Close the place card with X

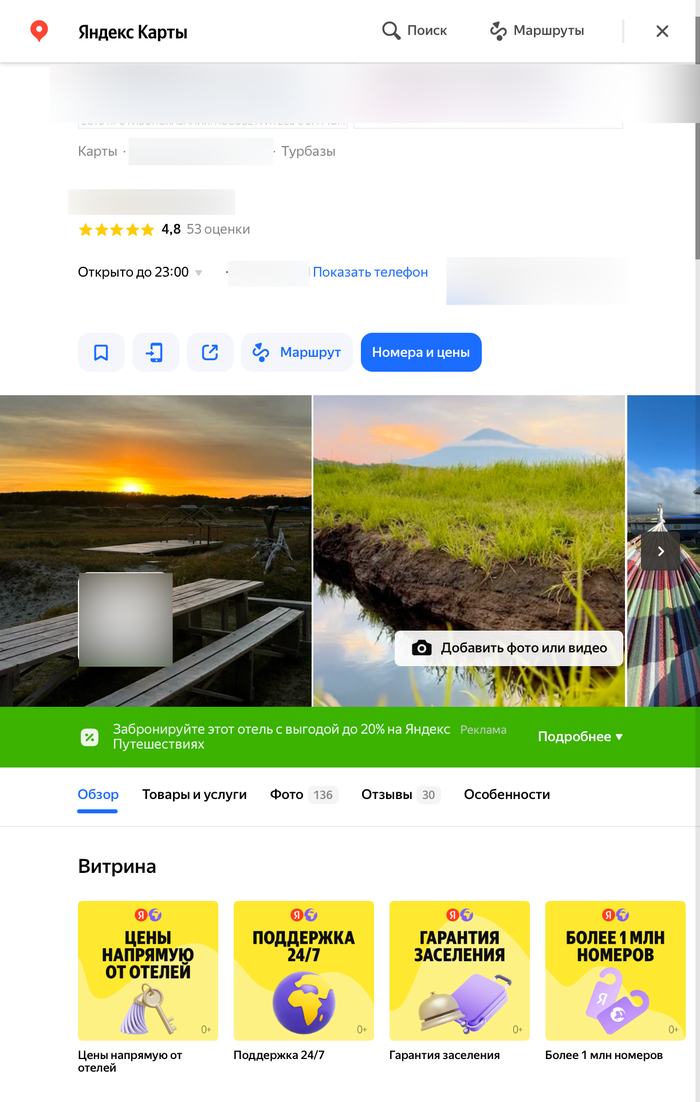click(662, 31)
